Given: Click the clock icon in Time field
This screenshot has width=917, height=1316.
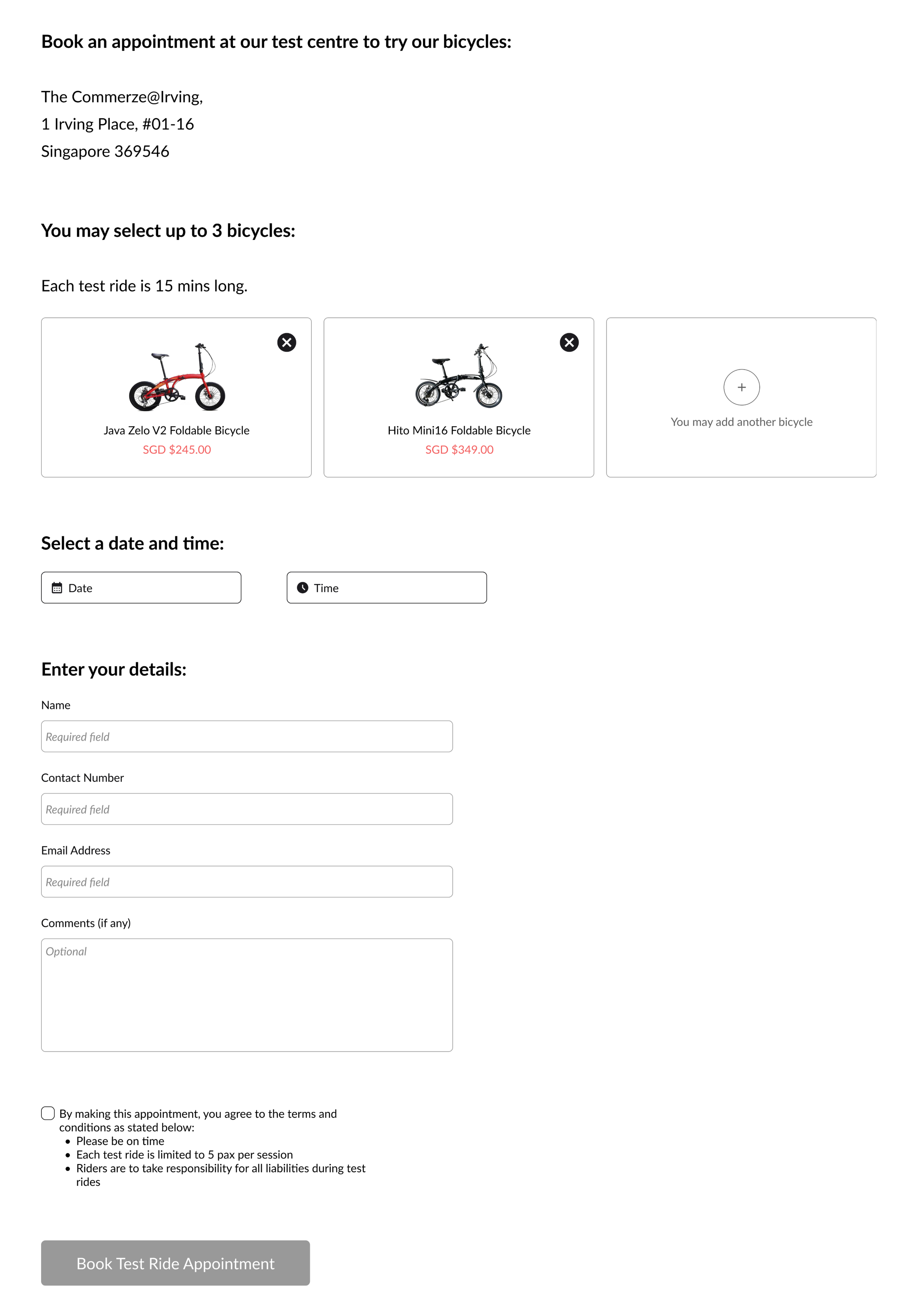Looking at the screenshot, I should tap(303, 587).
